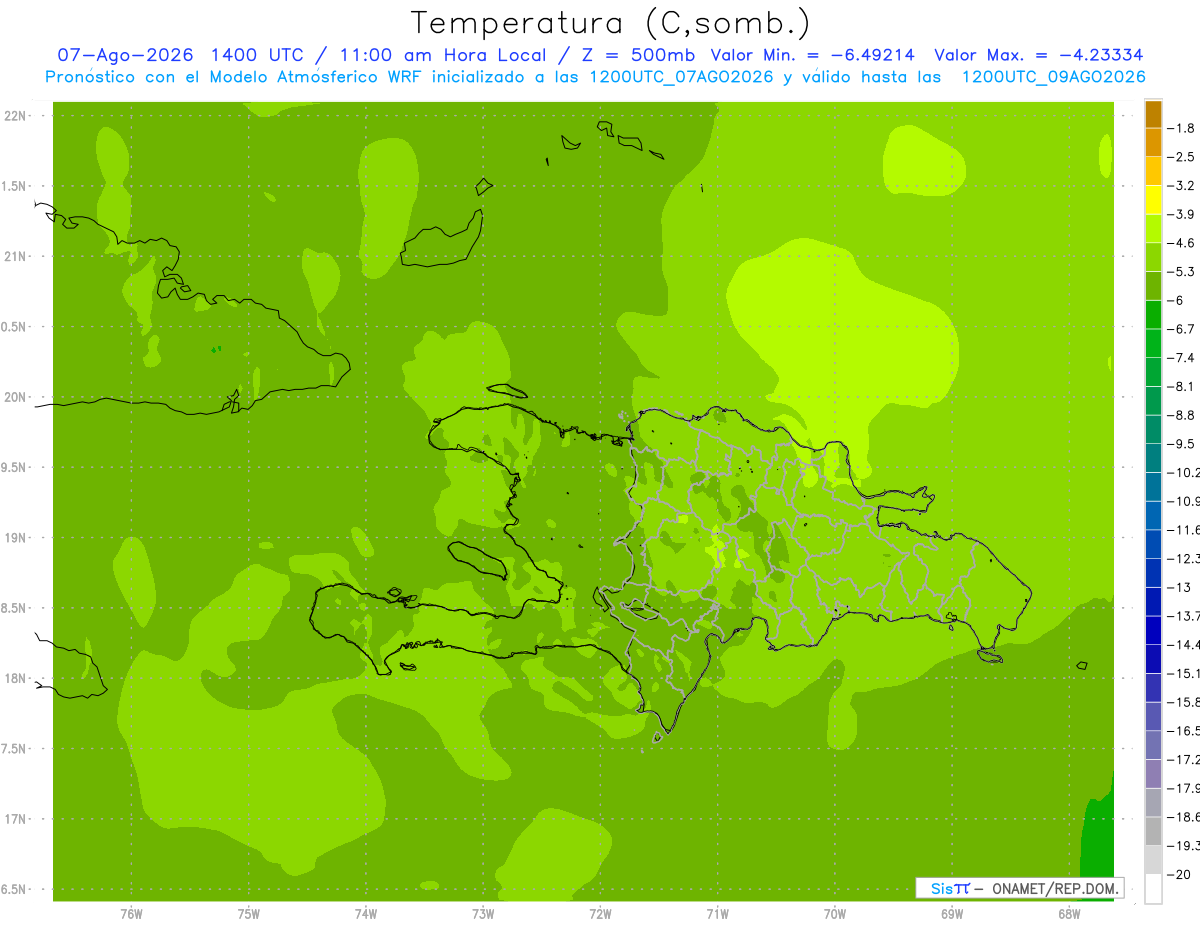
Task: Click the '-2.5' legend value
Action: pos(1181,157)
